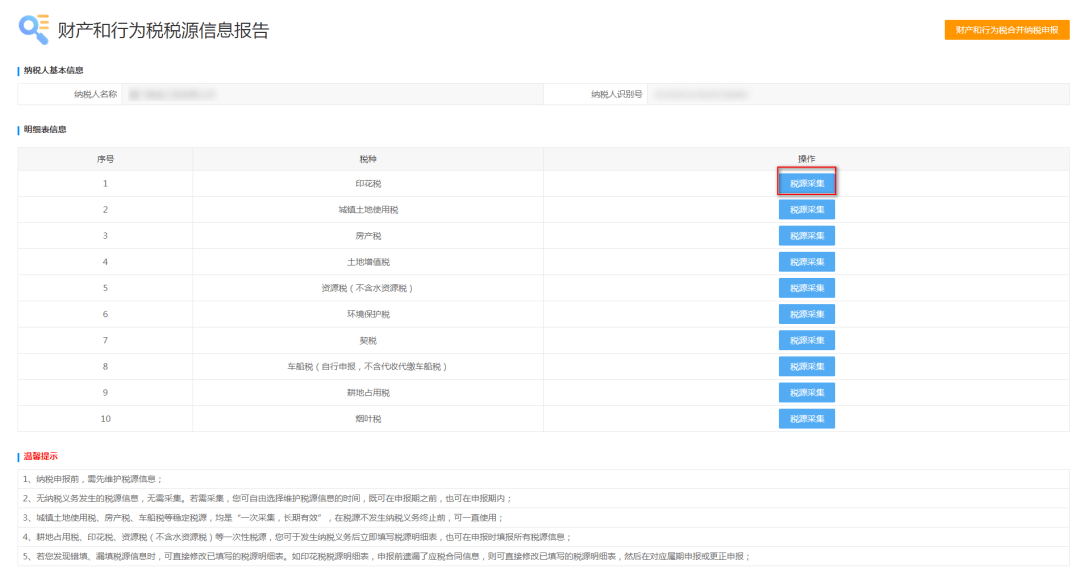
Task: Click the 纳税人识别号 value field
Action: click(858, 95)
